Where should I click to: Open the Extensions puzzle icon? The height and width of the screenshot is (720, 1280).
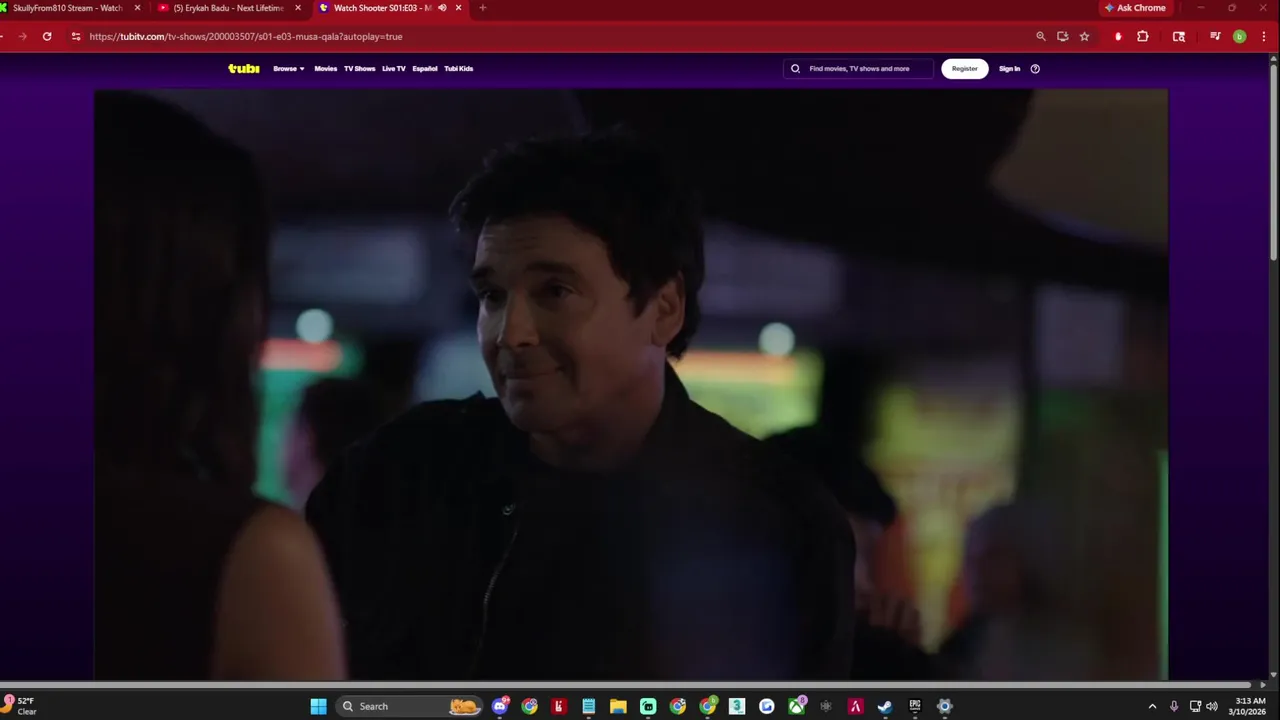[x=1143, y=36]
